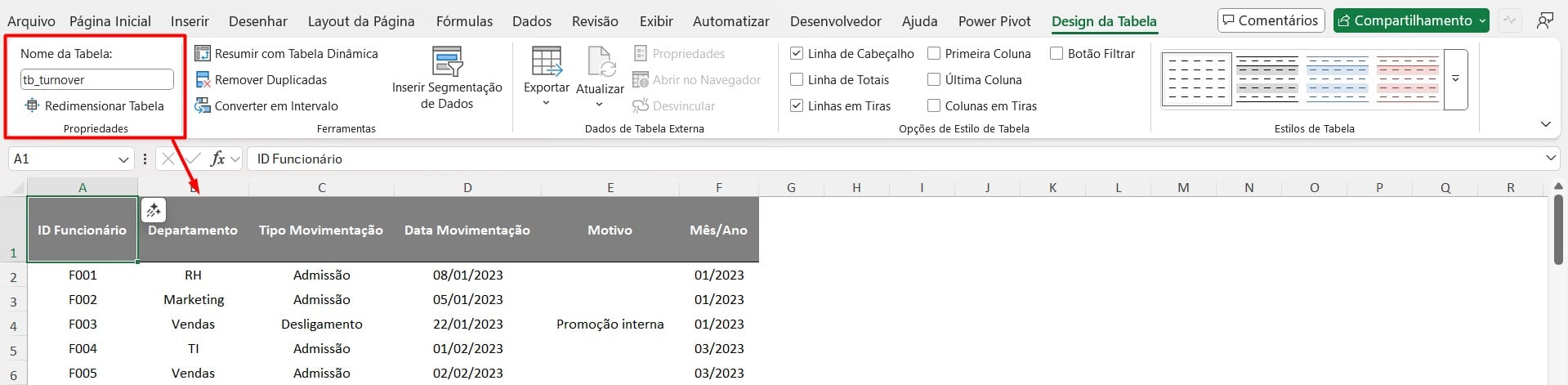Select the blue banded table style
The image size is (1568, 385).
point(1338,79)
